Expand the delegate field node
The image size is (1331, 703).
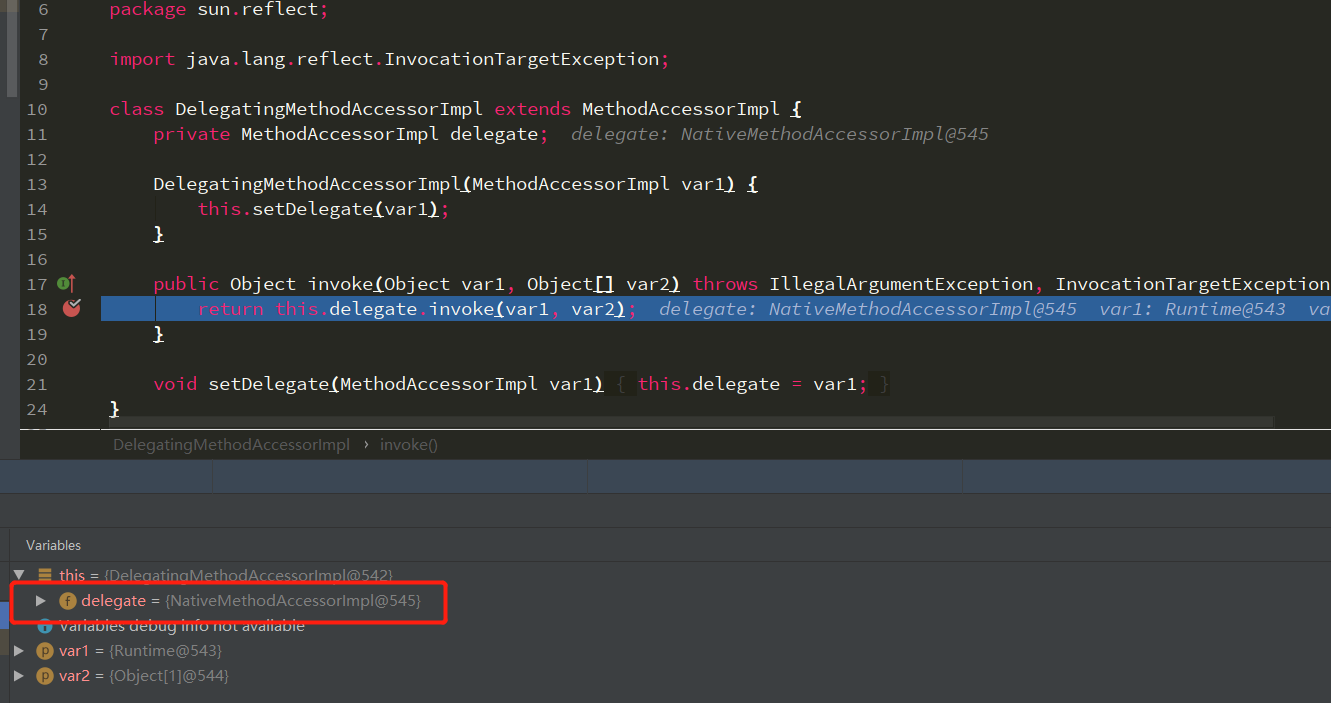[x=41, y=601]
